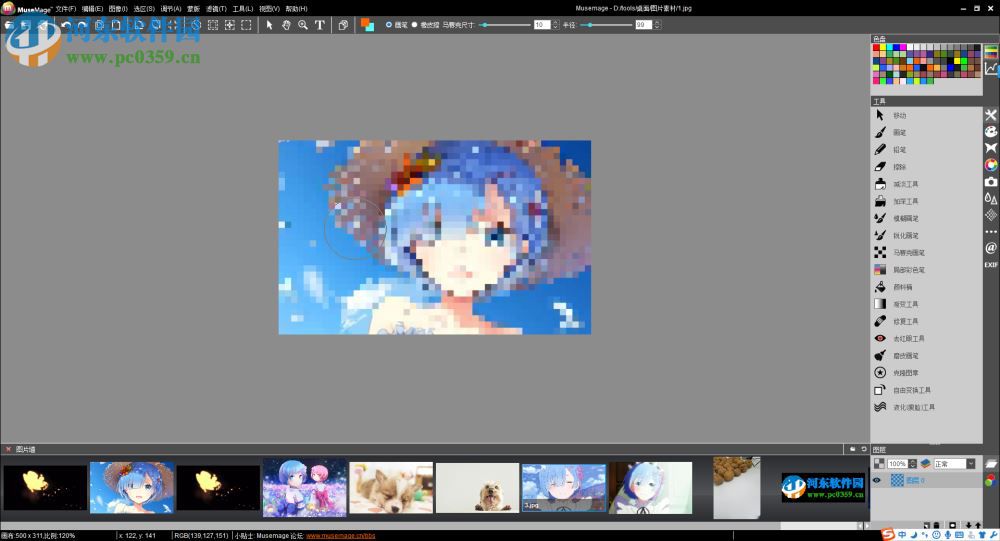Select the Red-eye removal tool
This screenshot has width=1000, height=541.
point(880,338)
